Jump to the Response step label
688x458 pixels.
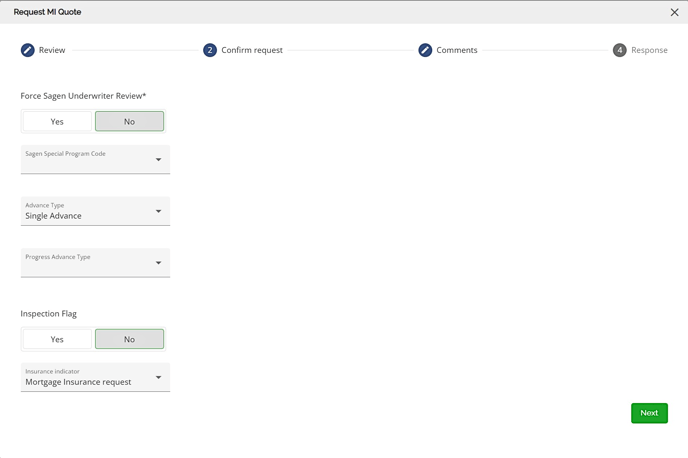tap(649, 50)
